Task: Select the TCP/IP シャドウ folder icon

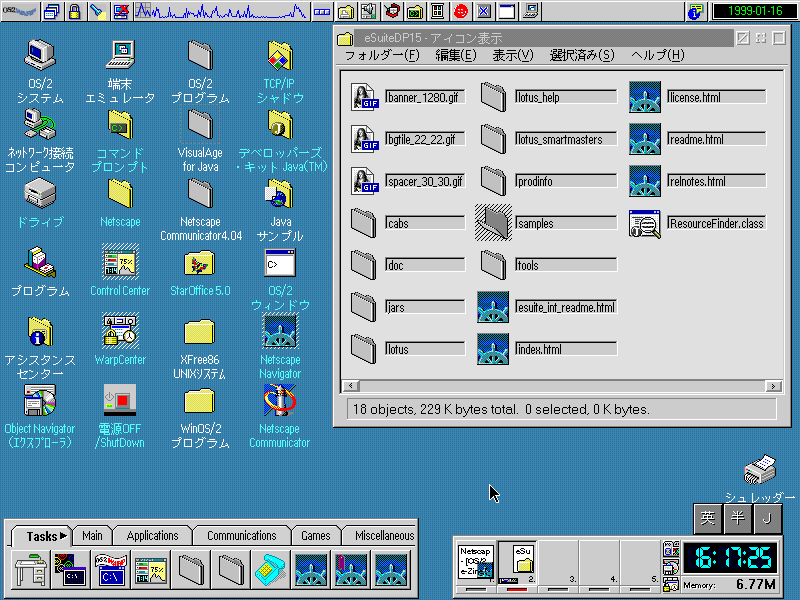Action: point(280,56)
